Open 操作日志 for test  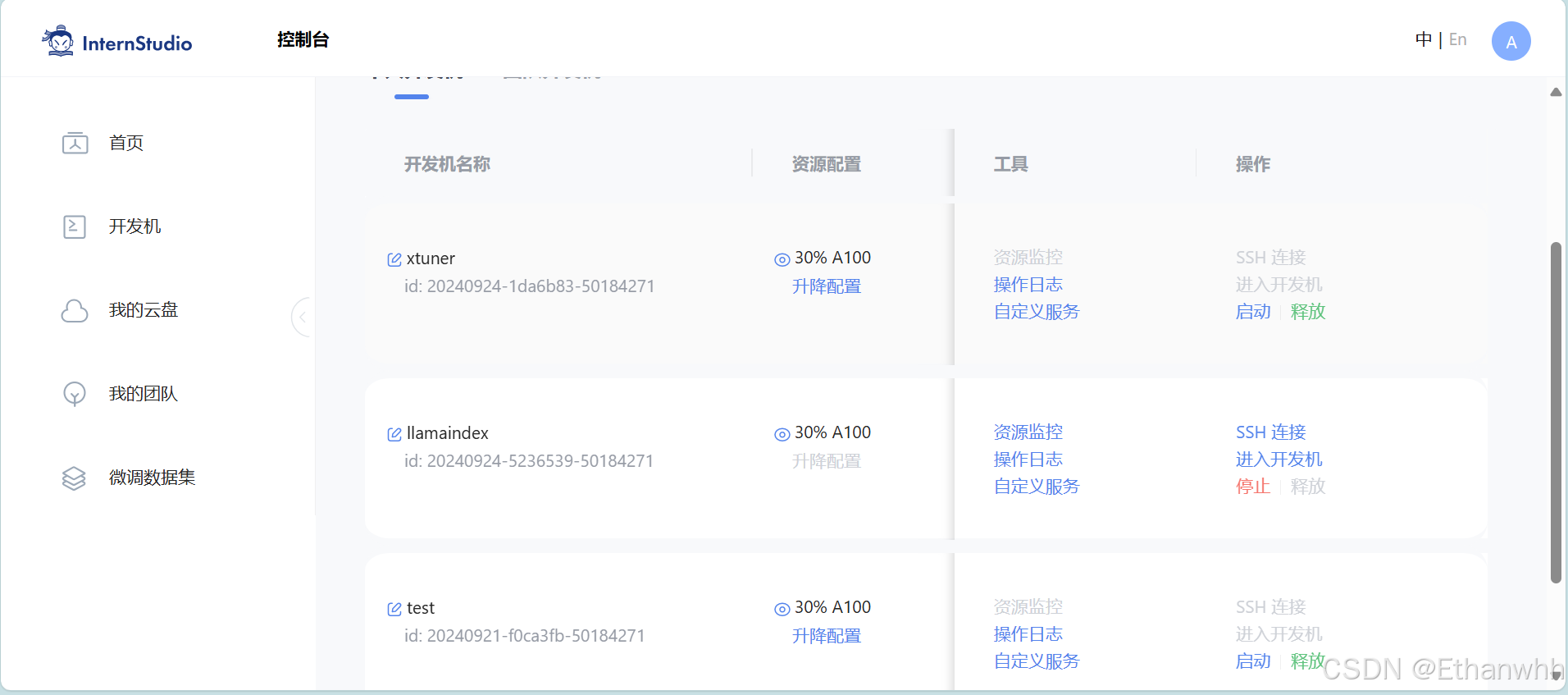pos(1028,634)
